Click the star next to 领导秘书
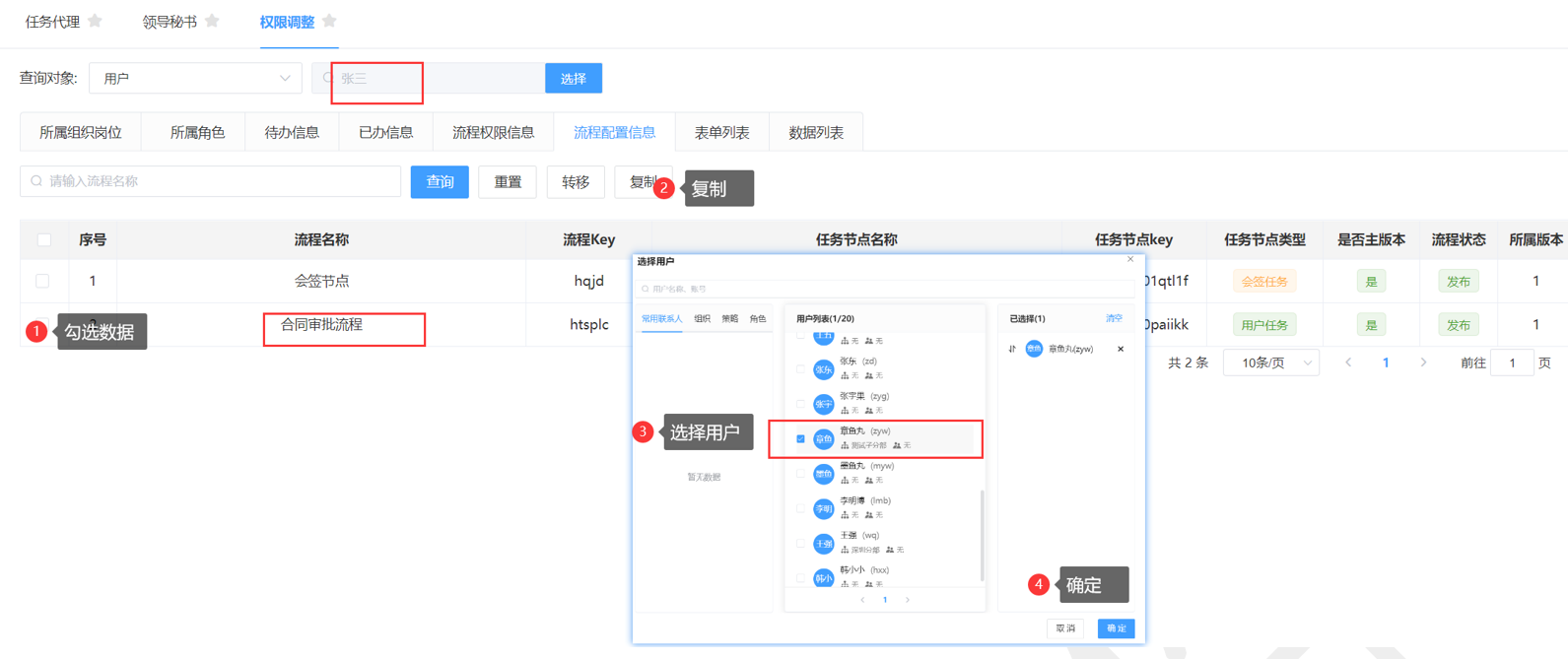The height and width of the screenshot is (659, 1568). point(212,21)
